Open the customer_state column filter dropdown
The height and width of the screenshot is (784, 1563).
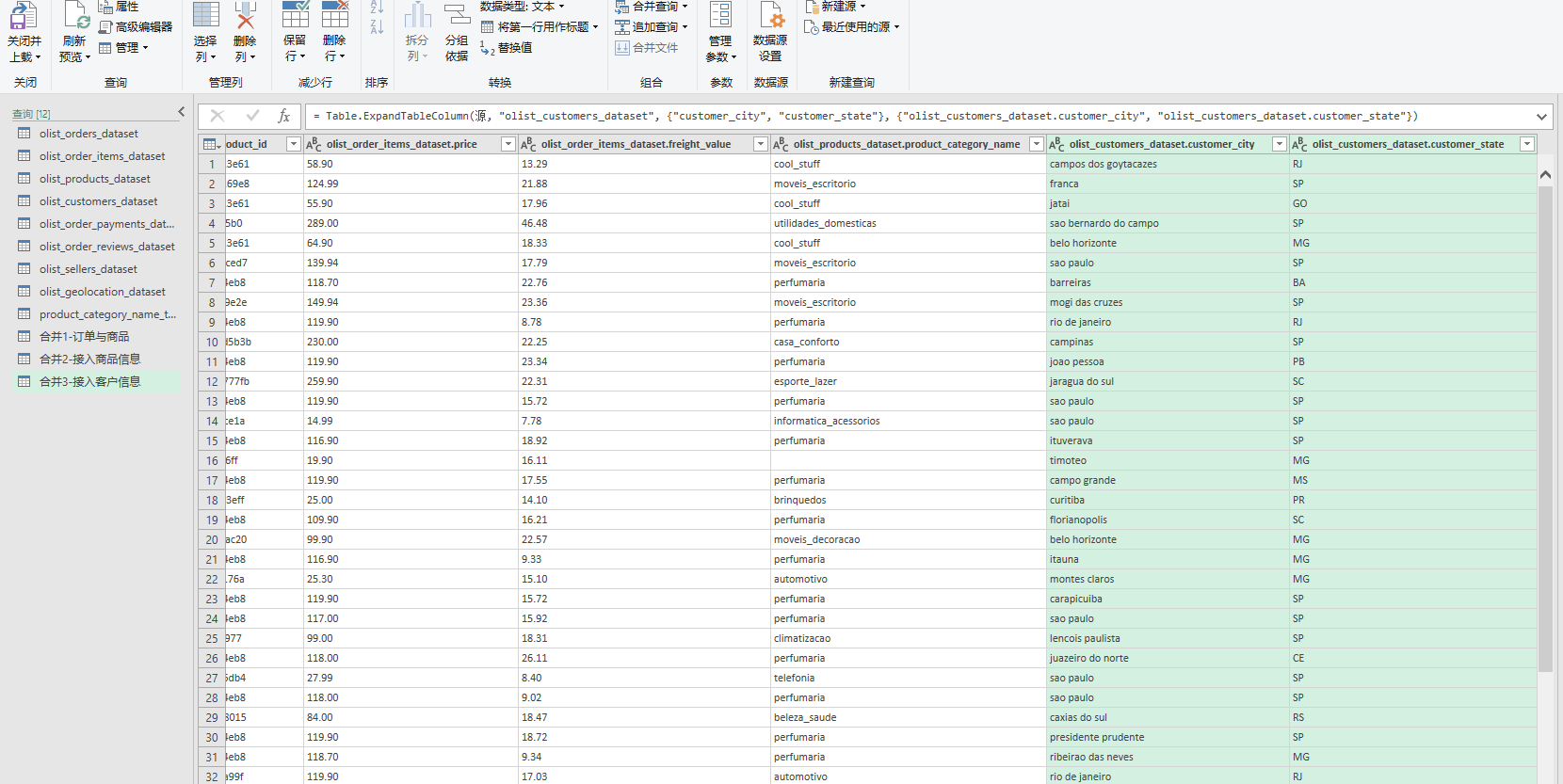click(1527, 144)
